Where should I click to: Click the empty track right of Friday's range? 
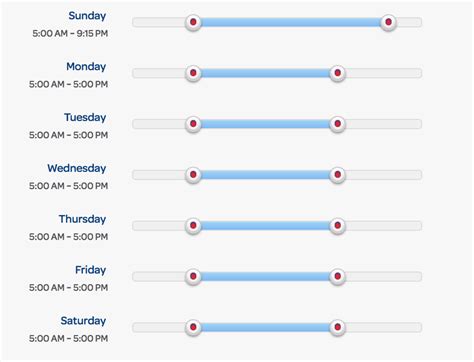(x=384, y=276)
